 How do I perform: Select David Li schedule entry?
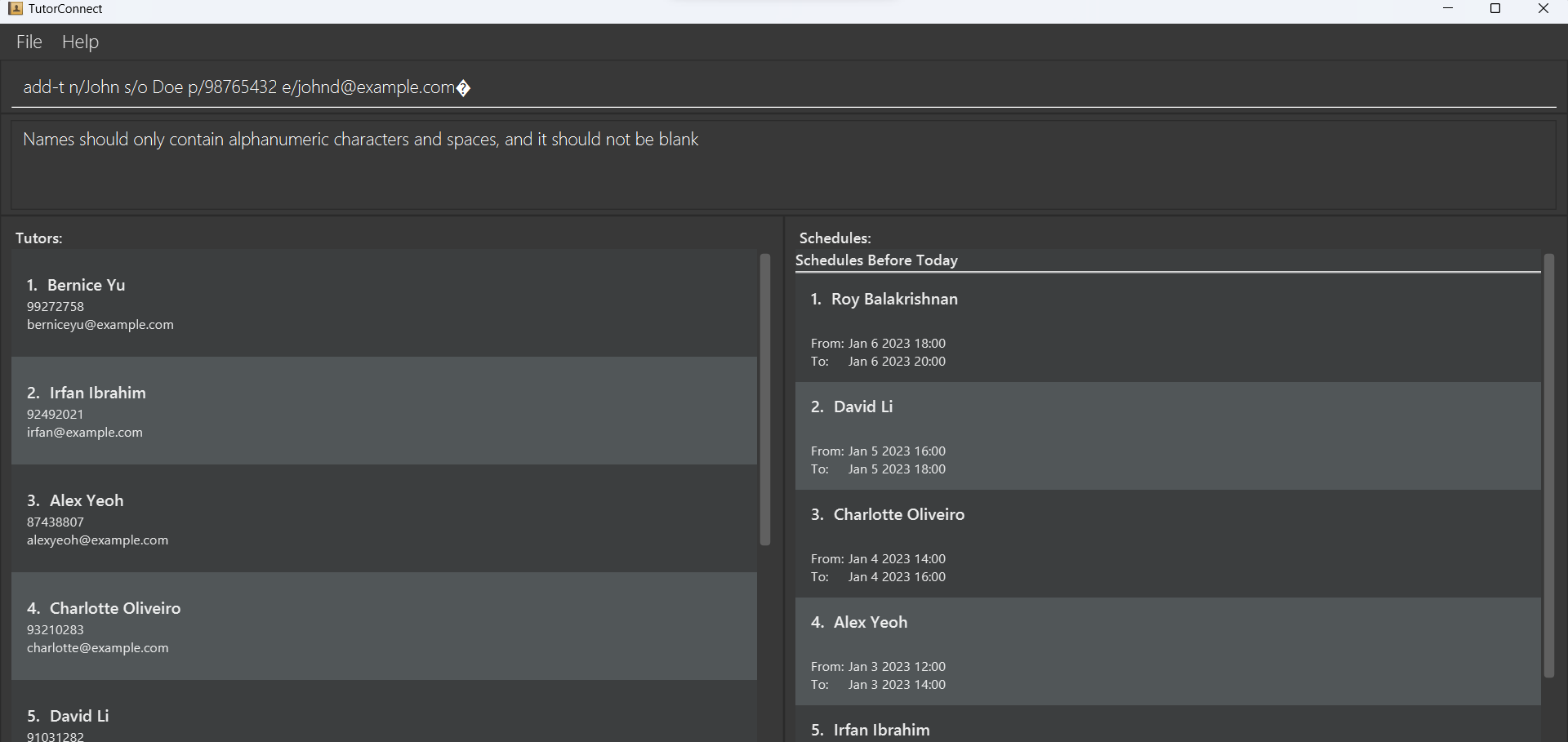click(1168, 436)
